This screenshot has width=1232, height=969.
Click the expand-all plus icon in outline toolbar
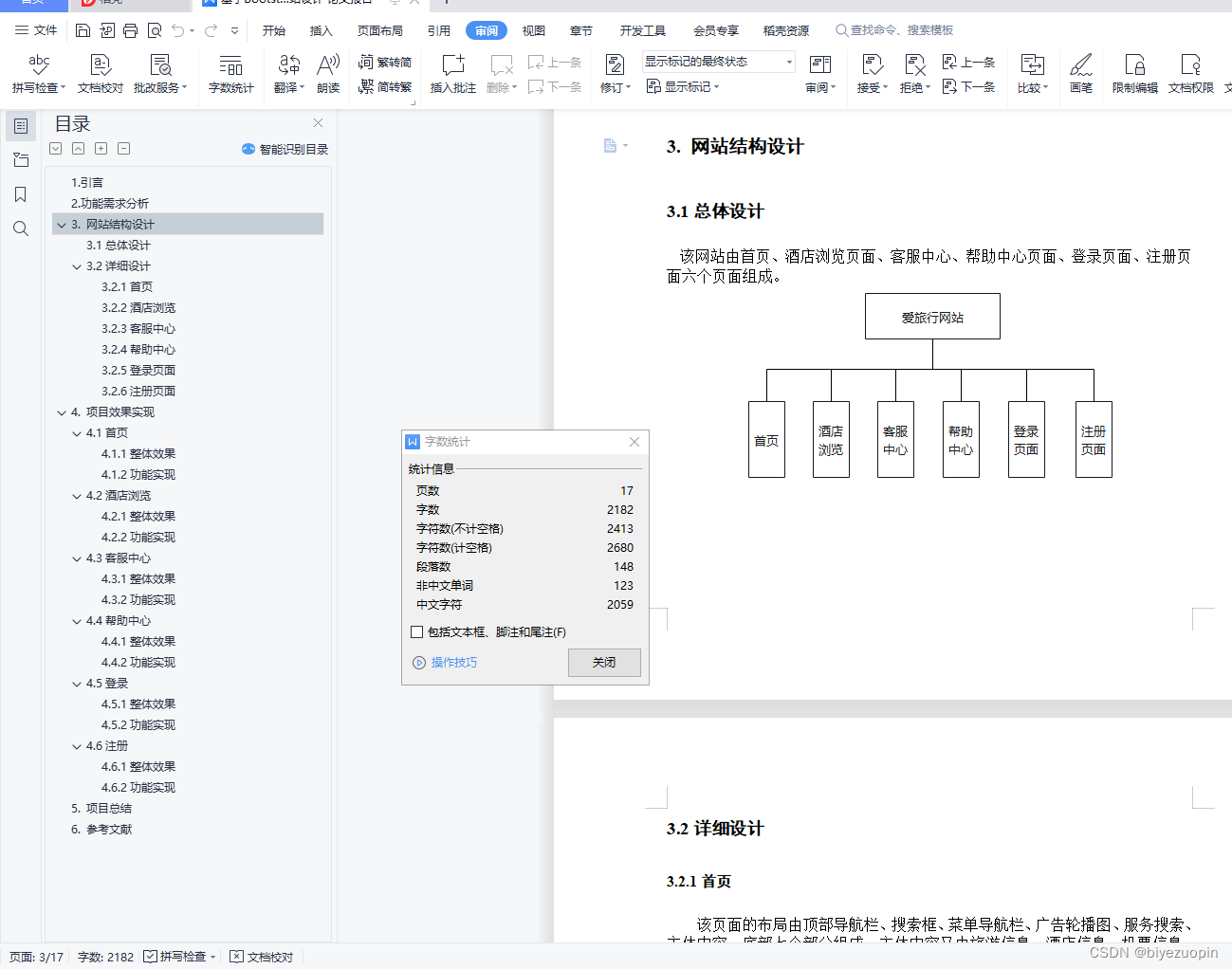(x=101, y=149)
